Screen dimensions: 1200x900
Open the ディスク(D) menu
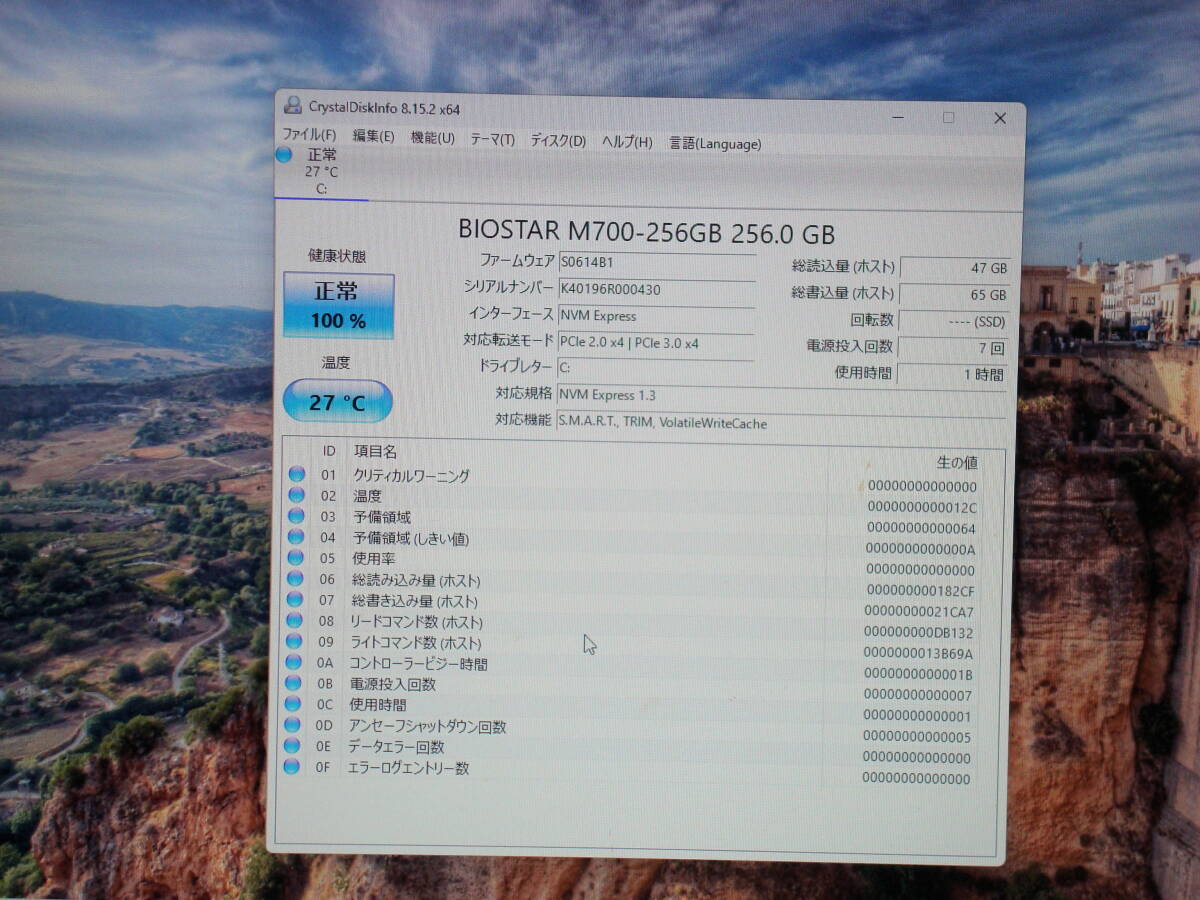coord(558,141)
